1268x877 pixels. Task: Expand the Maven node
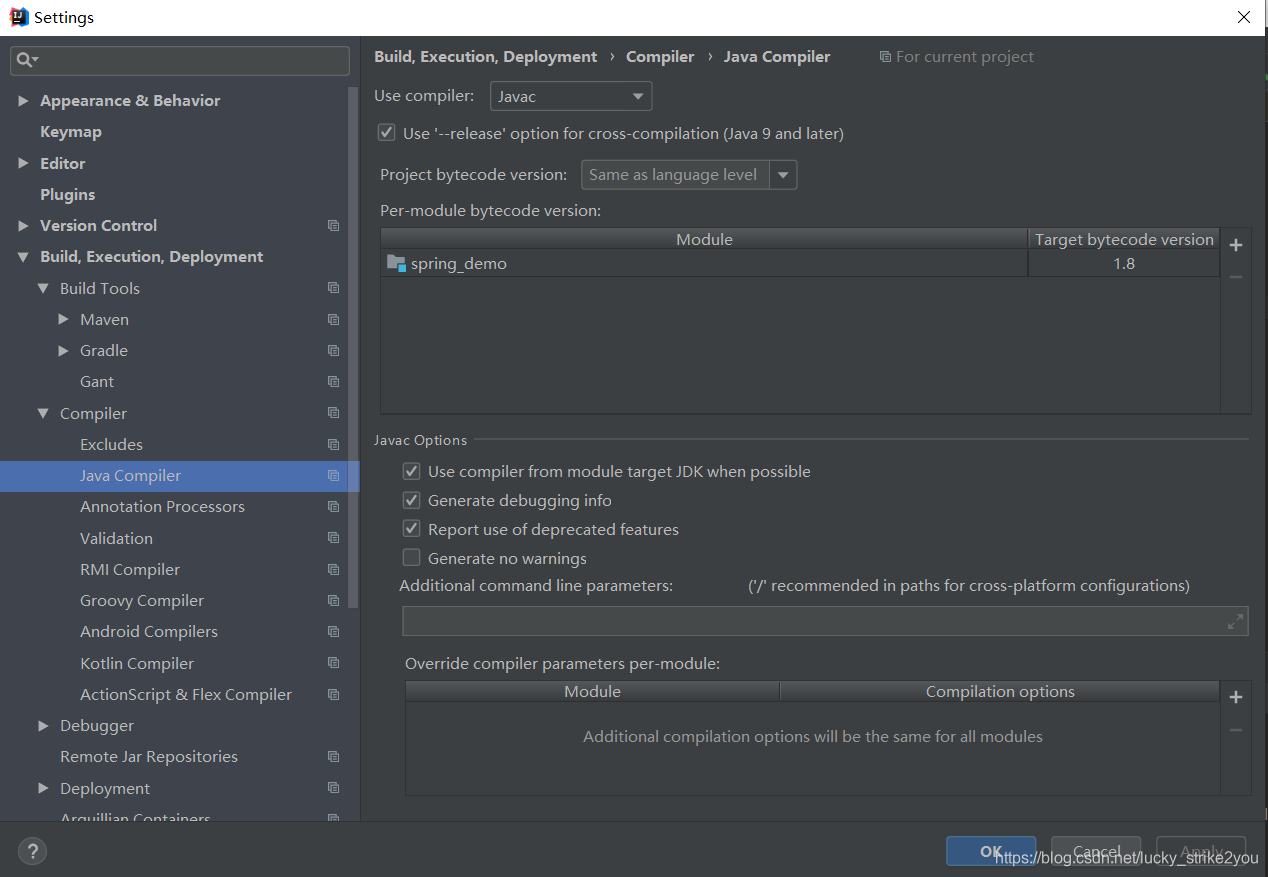point(64,320)
